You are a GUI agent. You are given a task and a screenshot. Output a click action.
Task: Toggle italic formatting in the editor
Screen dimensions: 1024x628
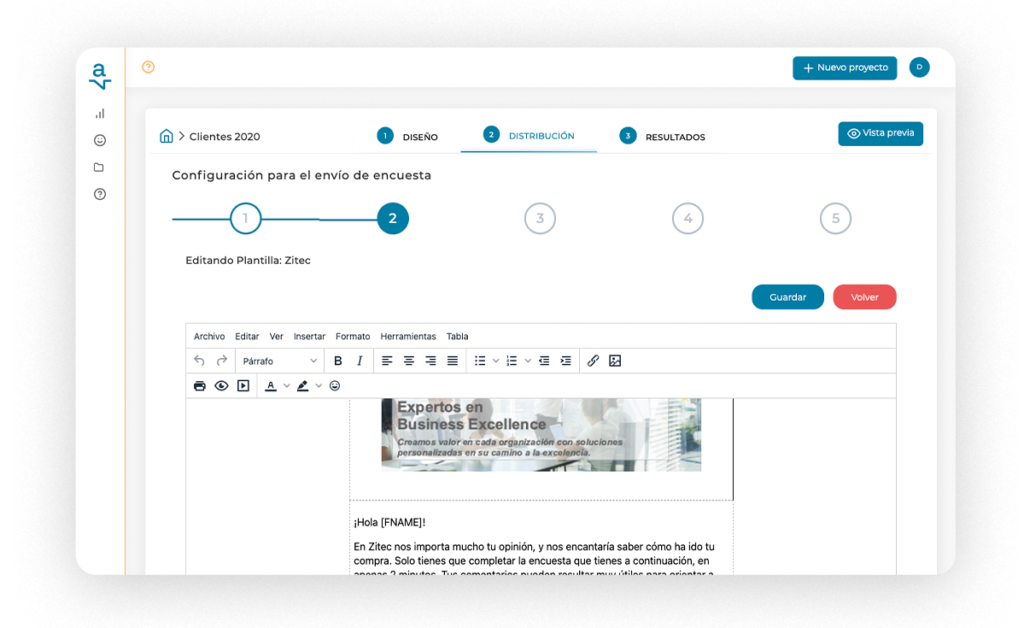point(360,360)
